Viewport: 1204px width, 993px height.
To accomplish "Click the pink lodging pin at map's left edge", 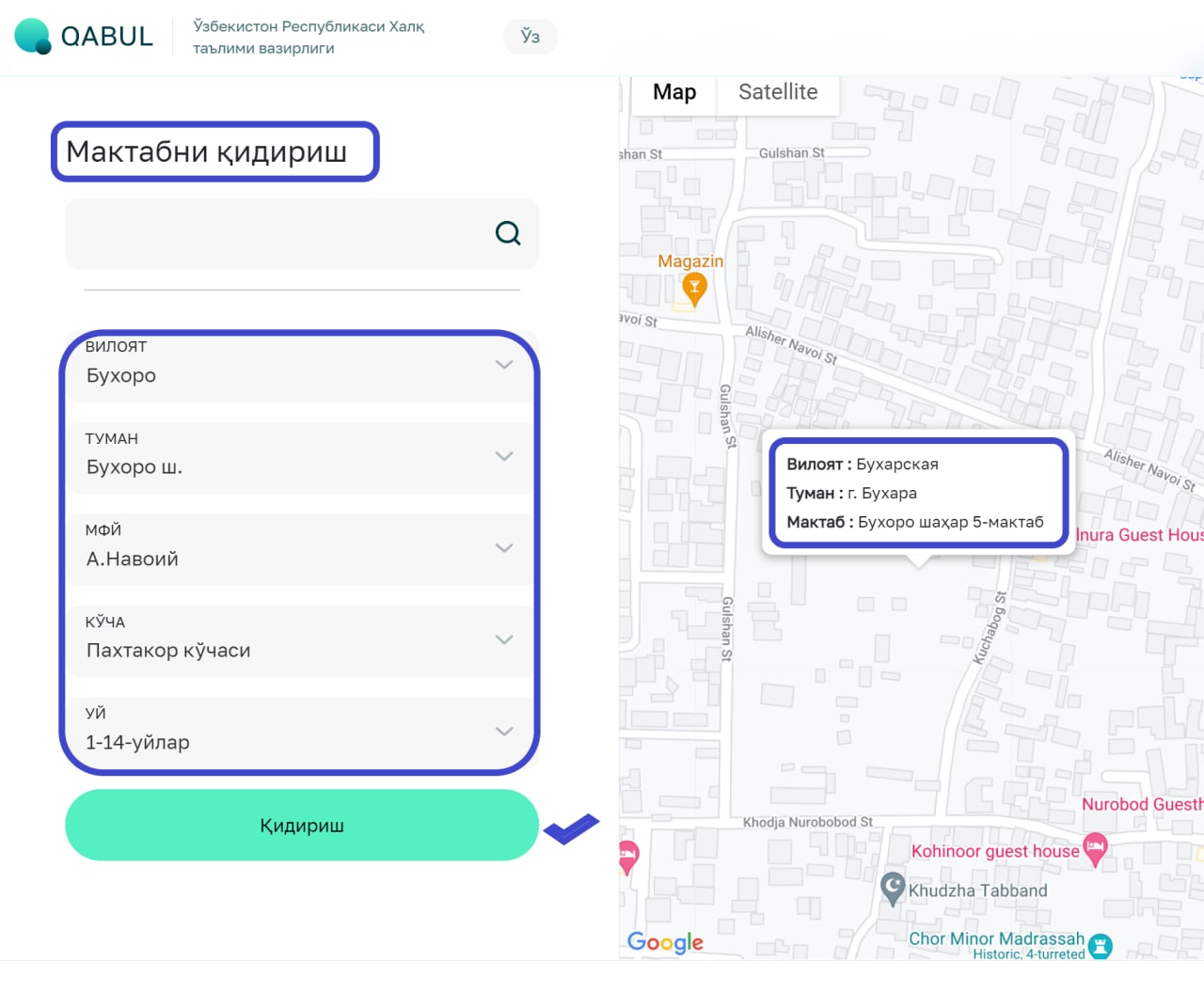I will (x=628, y=858).
